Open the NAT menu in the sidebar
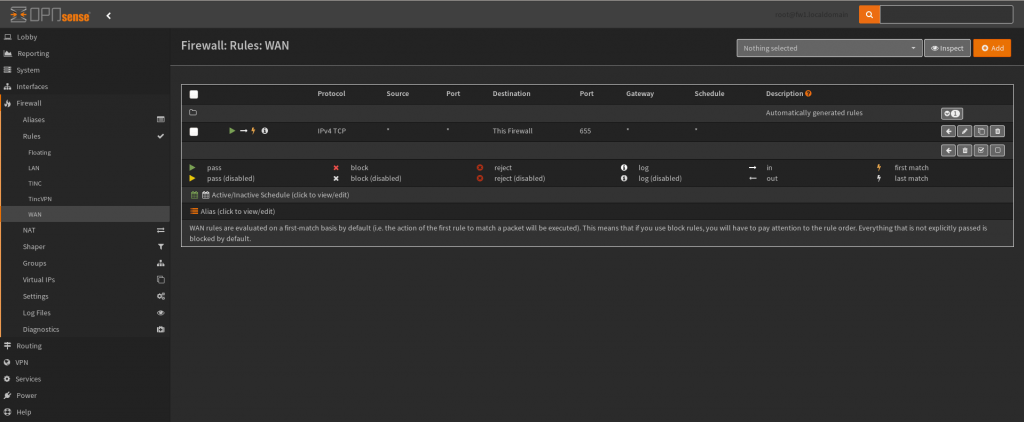This screenshot has width=1024, height=422. [x=29, y=230]
